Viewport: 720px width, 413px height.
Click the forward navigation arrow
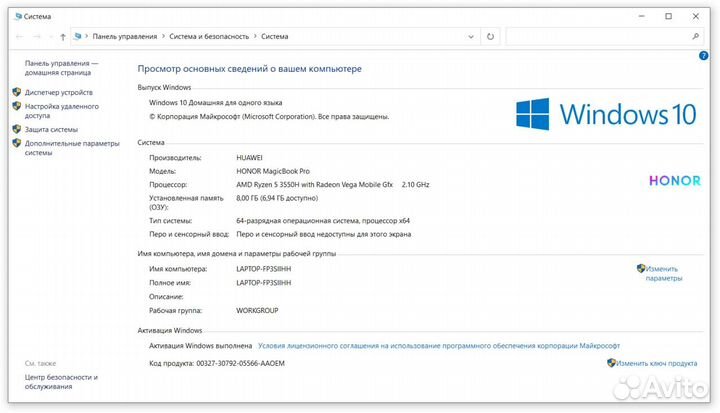click(37, 37)
